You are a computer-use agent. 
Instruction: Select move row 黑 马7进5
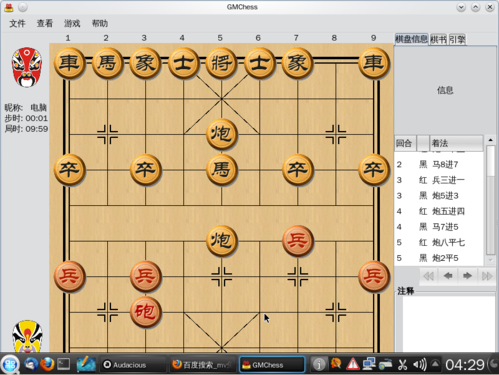pyautogui.click(x=439, y=227)
